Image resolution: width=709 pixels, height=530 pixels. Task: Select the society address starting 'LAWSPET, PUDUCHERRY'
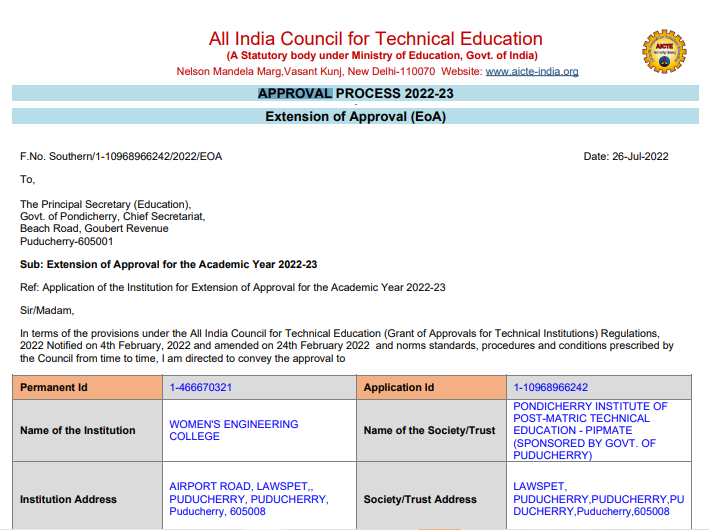click(x=599, y=499)
